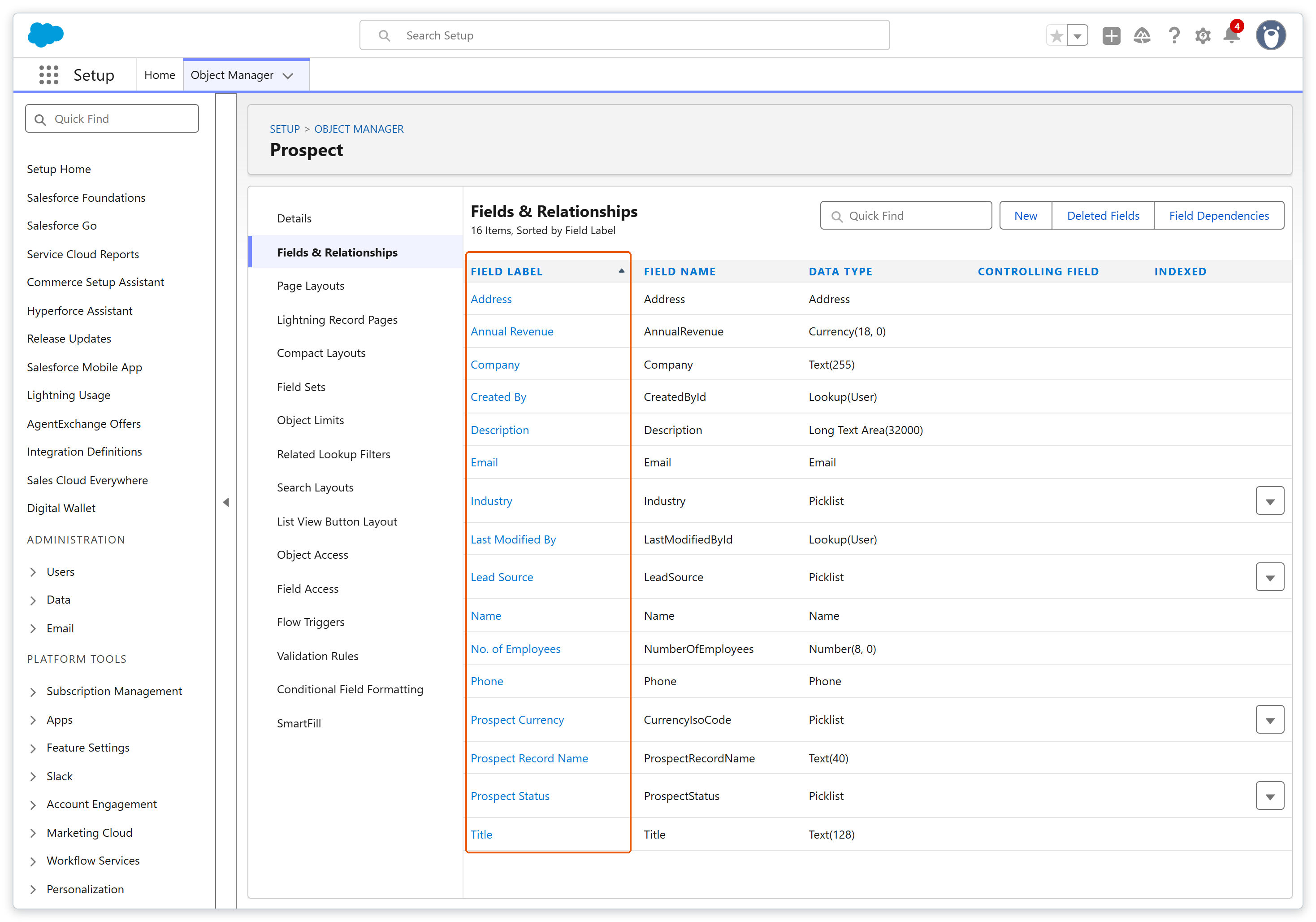
Task: Open the Prospect Status row action dropdown
Action: point(1269,796)
